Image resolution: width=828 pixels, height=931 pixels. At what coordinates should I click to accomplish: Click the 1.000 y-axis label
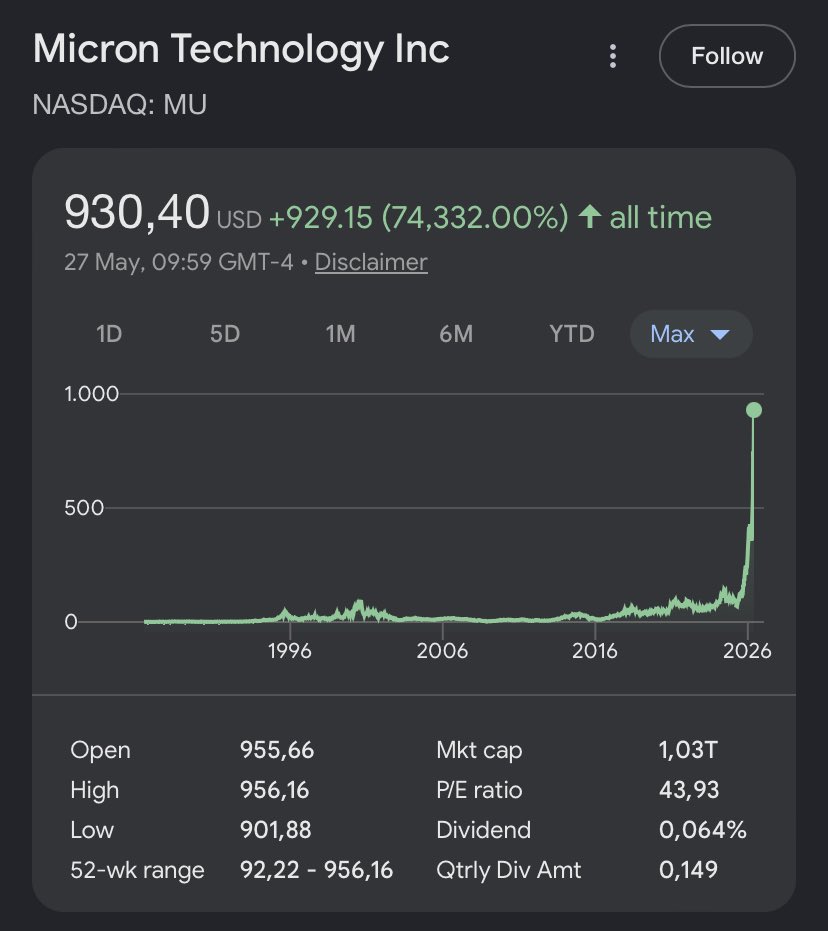click(x=91, y=394)
